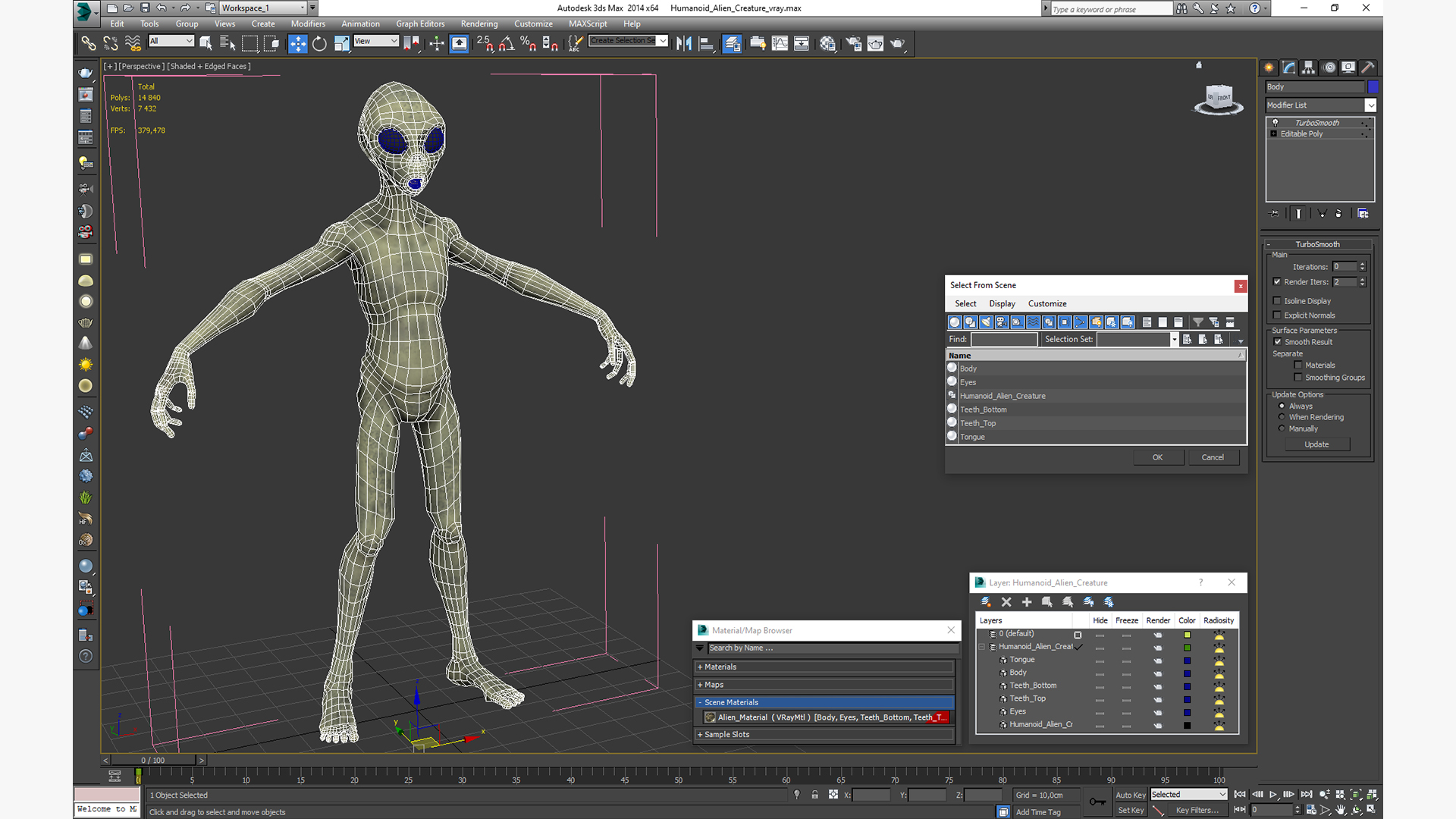The image size is (1456, 819).
Task: Click the TurboSmooth Update button
Action: click(1316, 444)
